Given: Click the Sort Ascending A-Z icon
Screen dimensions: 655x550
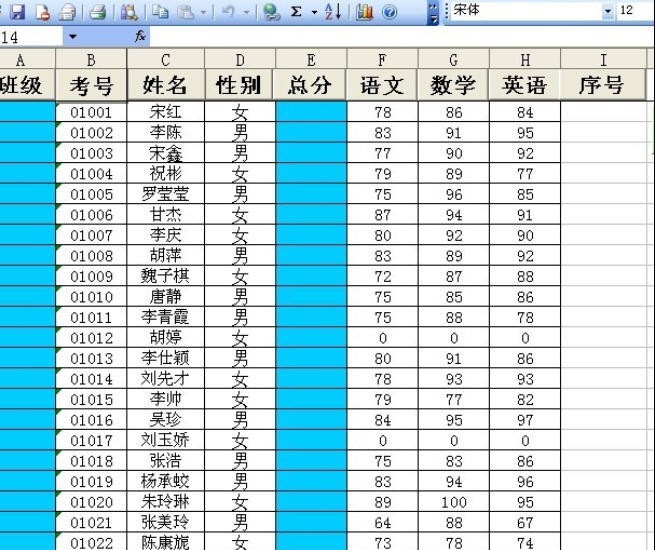Looking at the screenshot, I should point(333,12).
